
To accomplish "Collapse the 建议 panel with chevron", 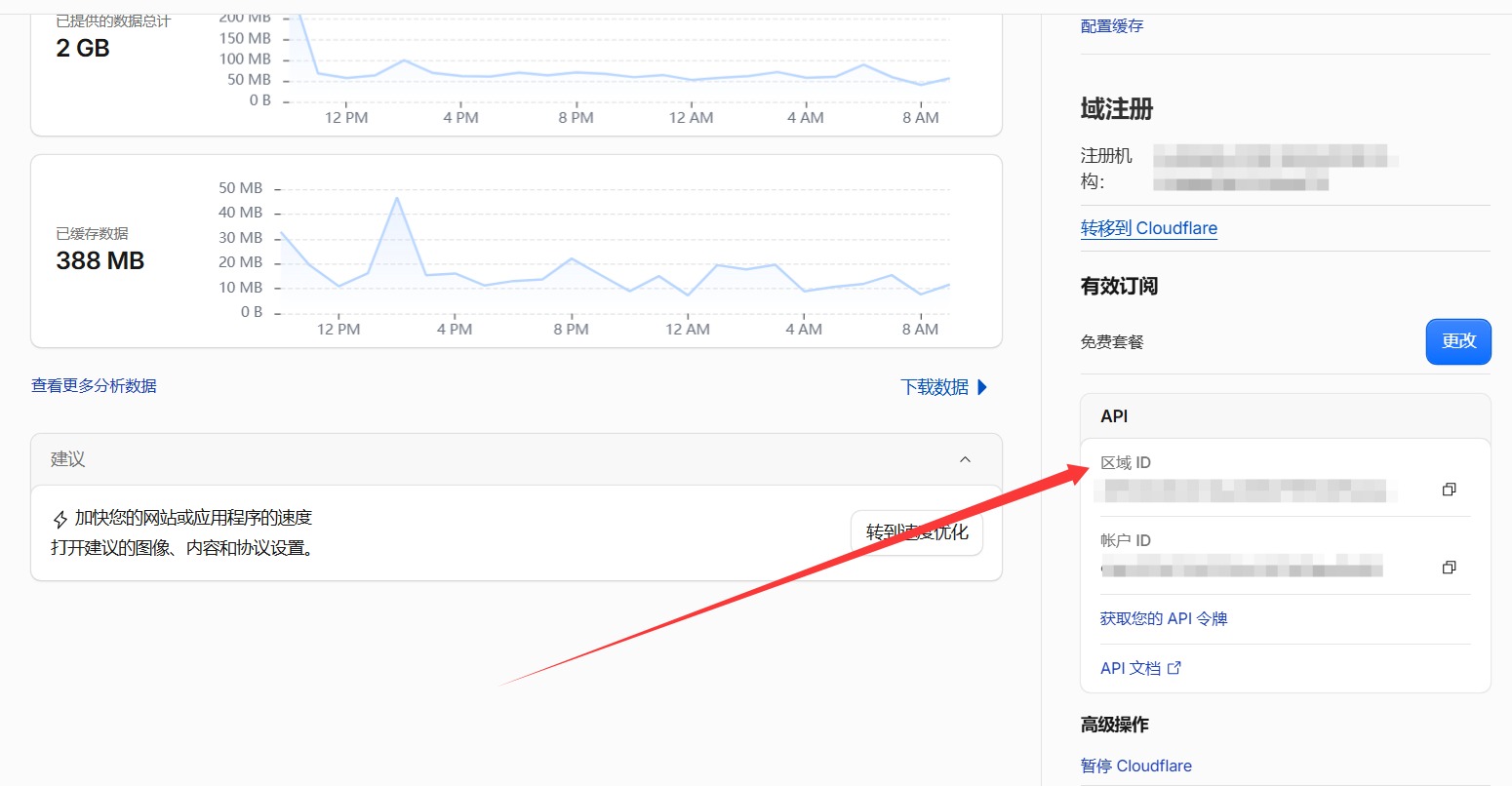I will [x=965, y=459].
